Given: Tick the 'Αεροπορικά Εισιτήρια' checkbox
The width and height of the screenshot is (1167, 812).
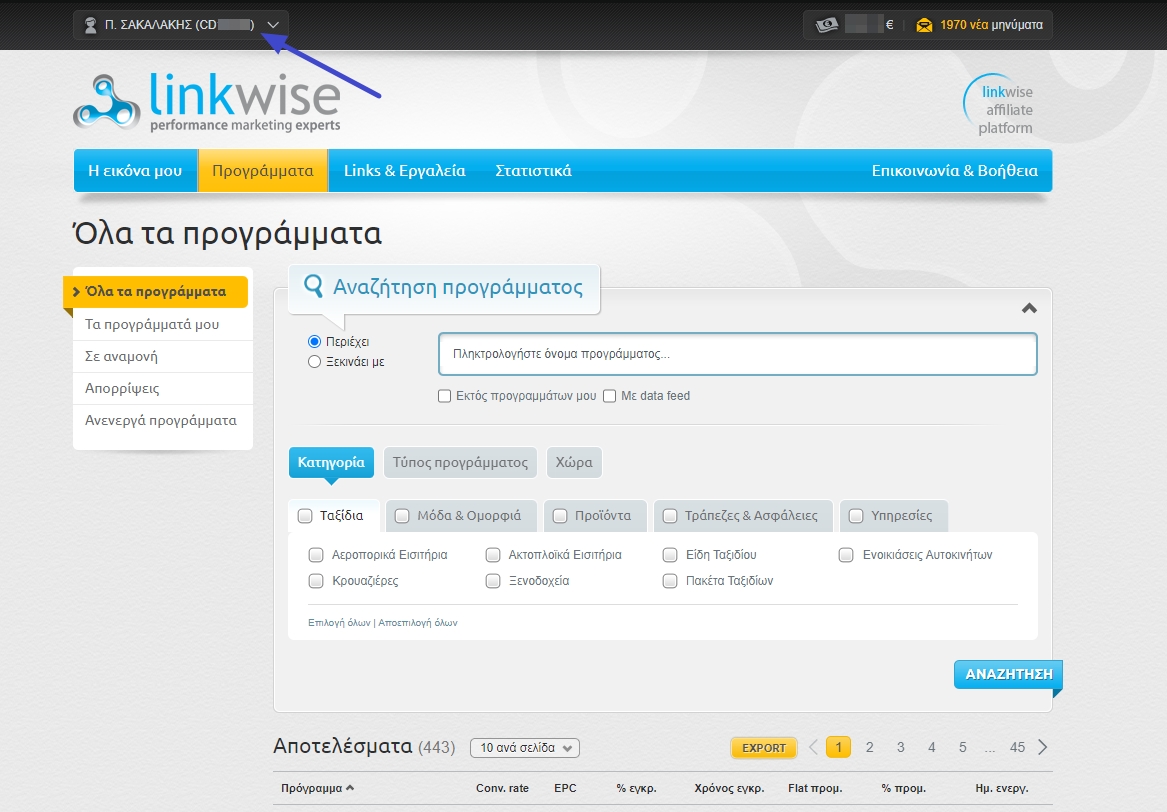Looking at the screenshot, I should tap(316, 555).
